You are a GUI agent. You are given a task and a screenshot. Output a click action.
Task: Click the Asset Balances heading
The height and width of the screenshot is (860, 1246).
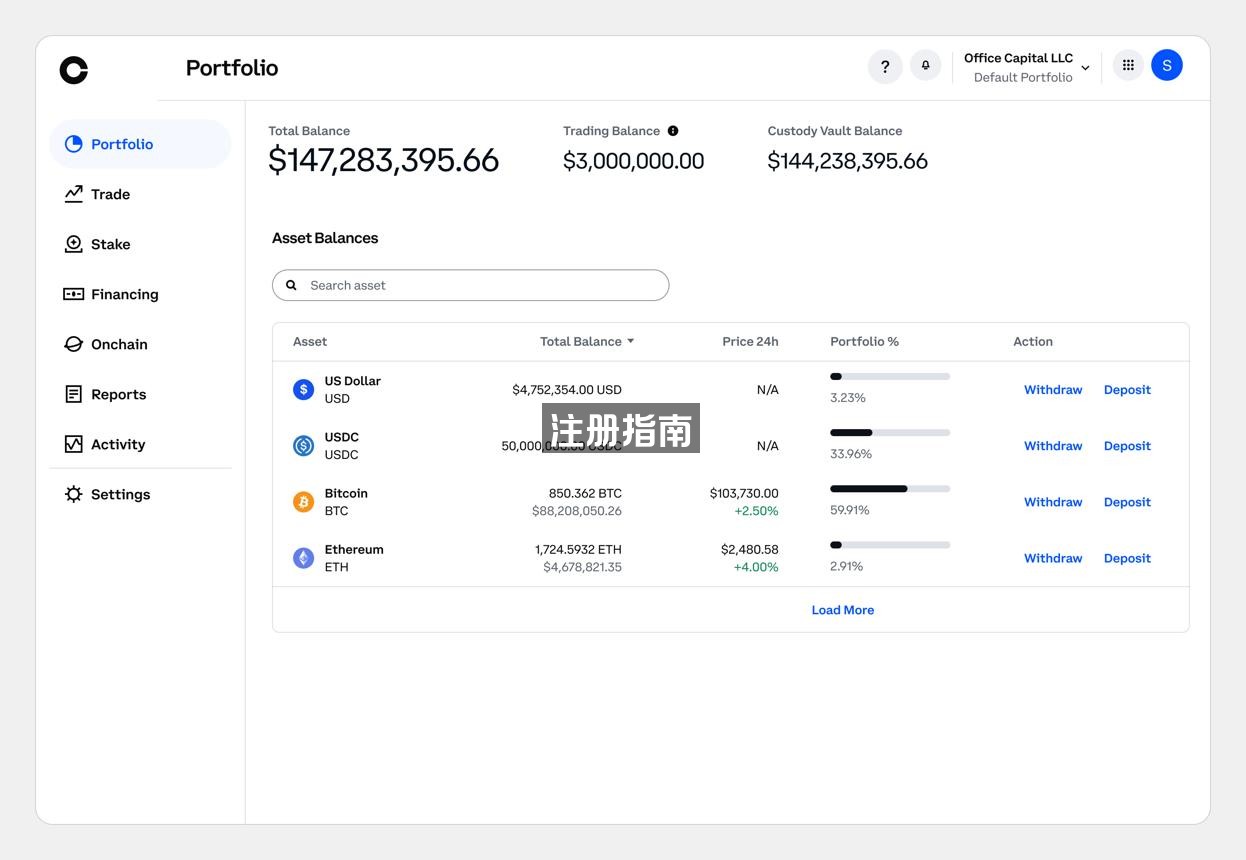coord(325,238)
